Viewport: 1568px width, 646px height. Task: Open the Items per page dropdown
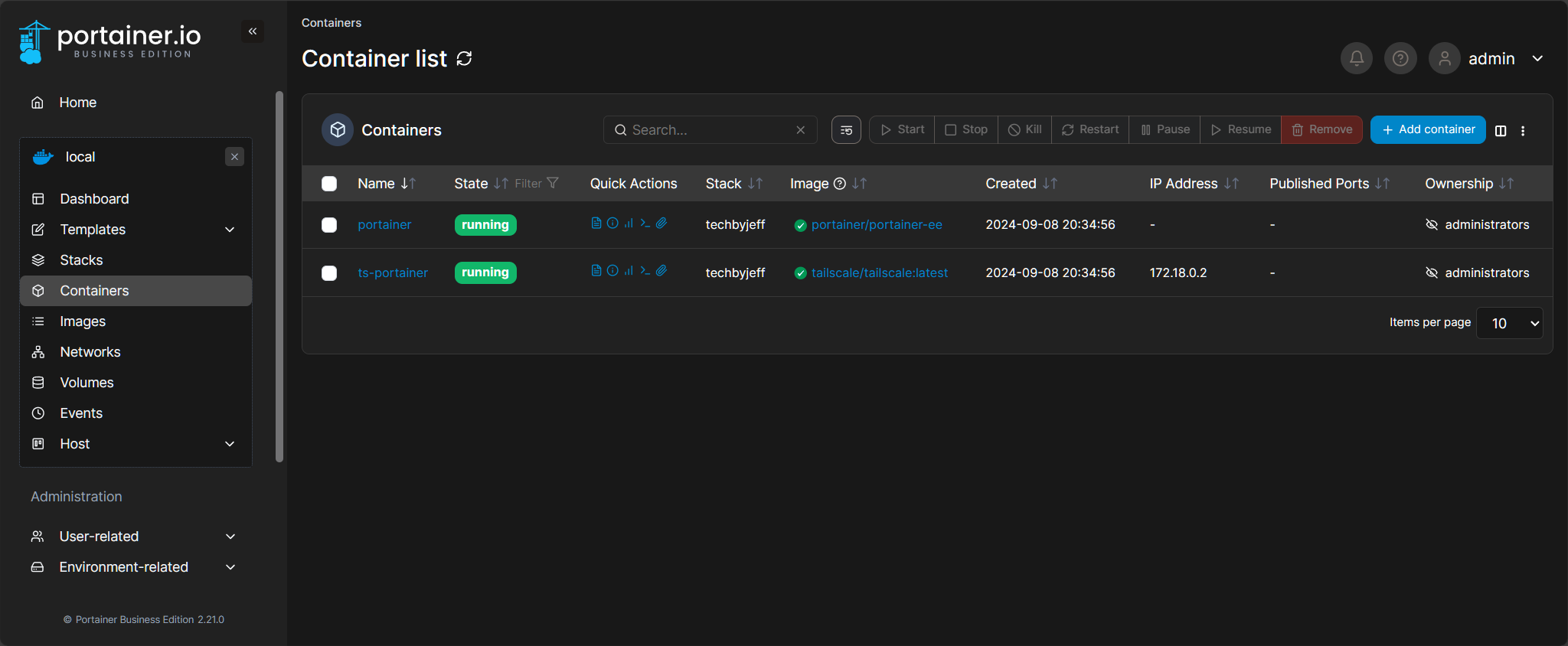1509,323
